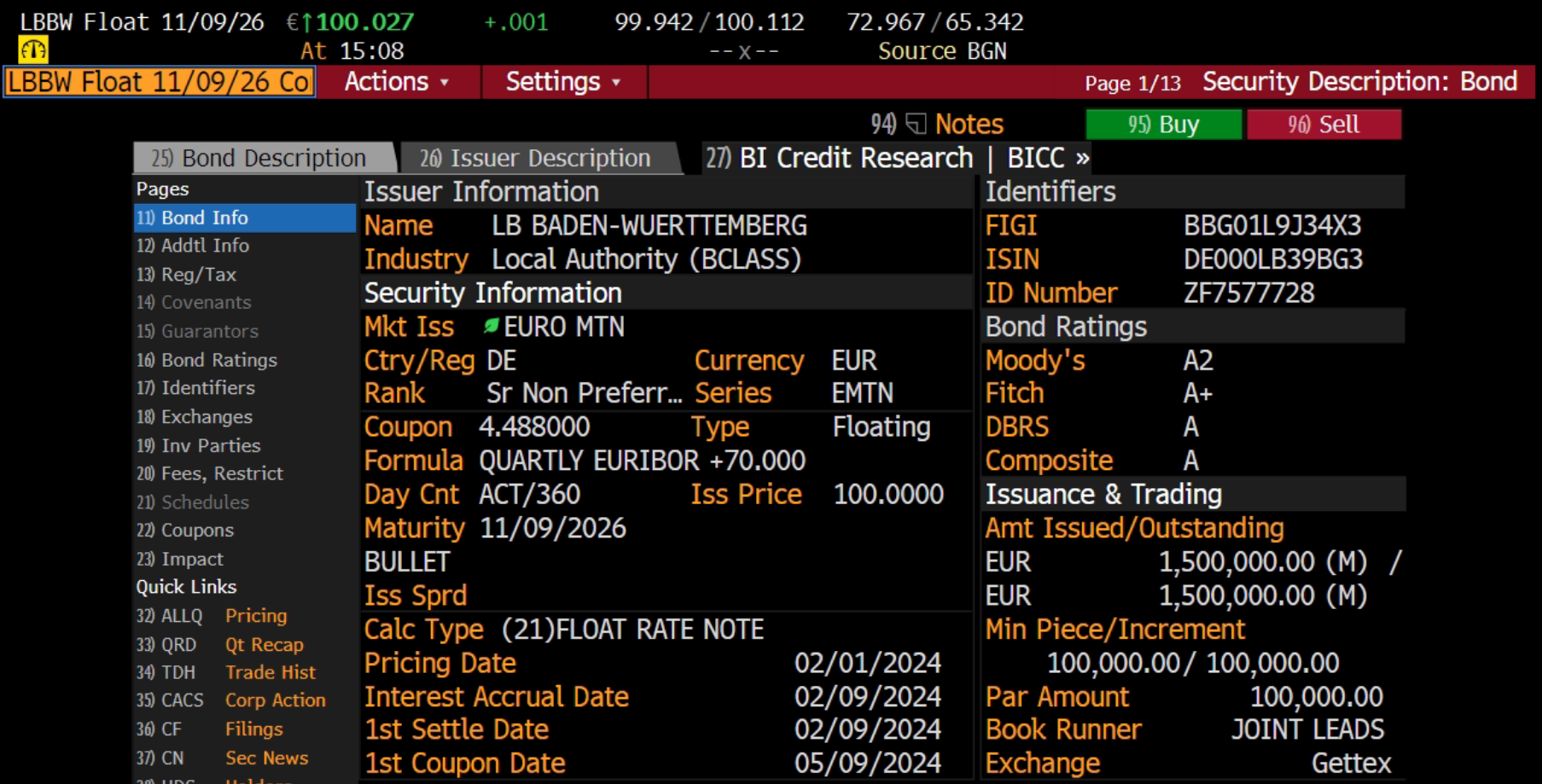
Task: Click the Composite rating label
Action: pos(1049,461)
